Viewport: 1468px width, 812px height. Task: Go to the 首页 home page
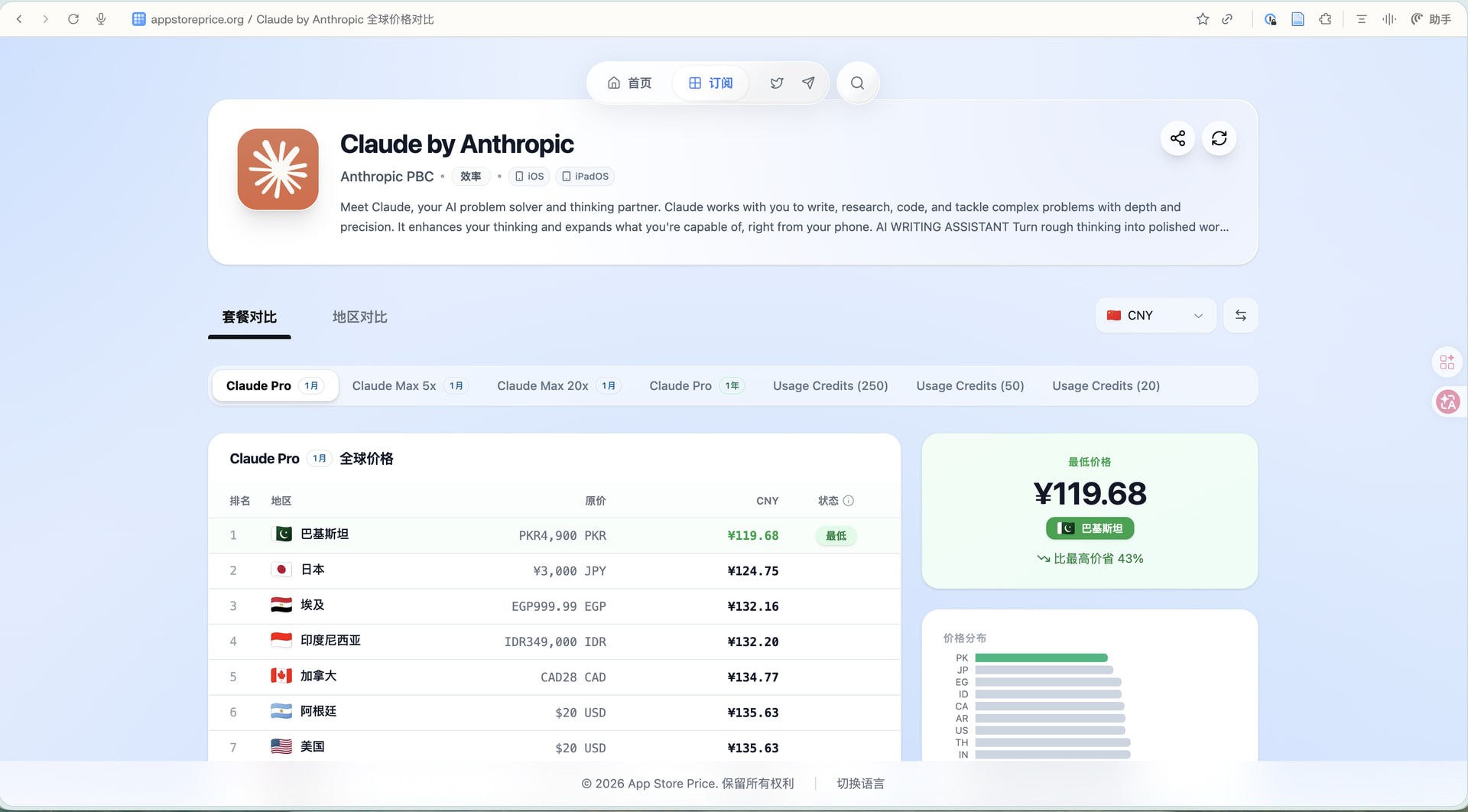click(x=629, y=83)
